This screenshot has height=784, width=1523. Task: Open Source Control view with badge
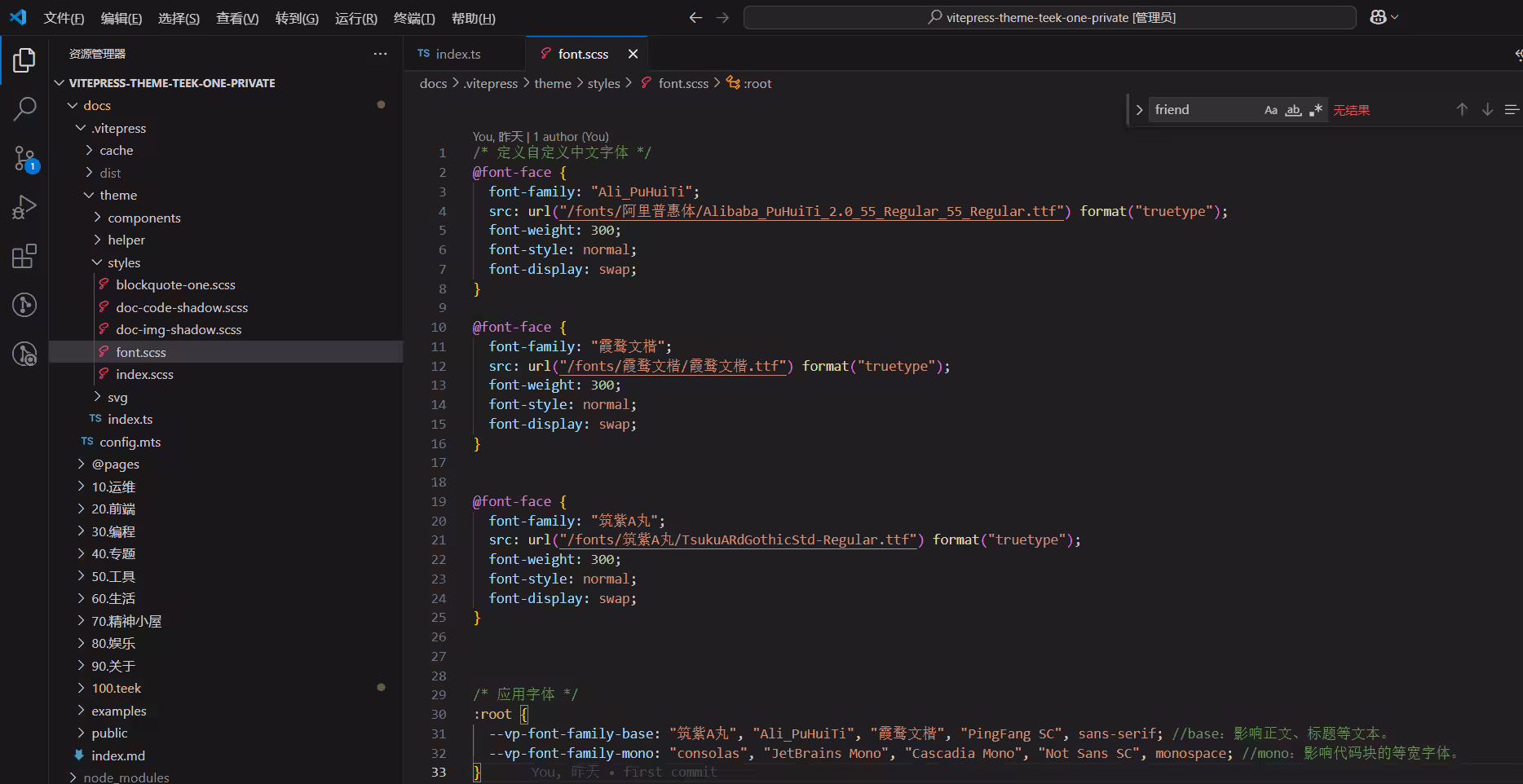pos(24,158)
